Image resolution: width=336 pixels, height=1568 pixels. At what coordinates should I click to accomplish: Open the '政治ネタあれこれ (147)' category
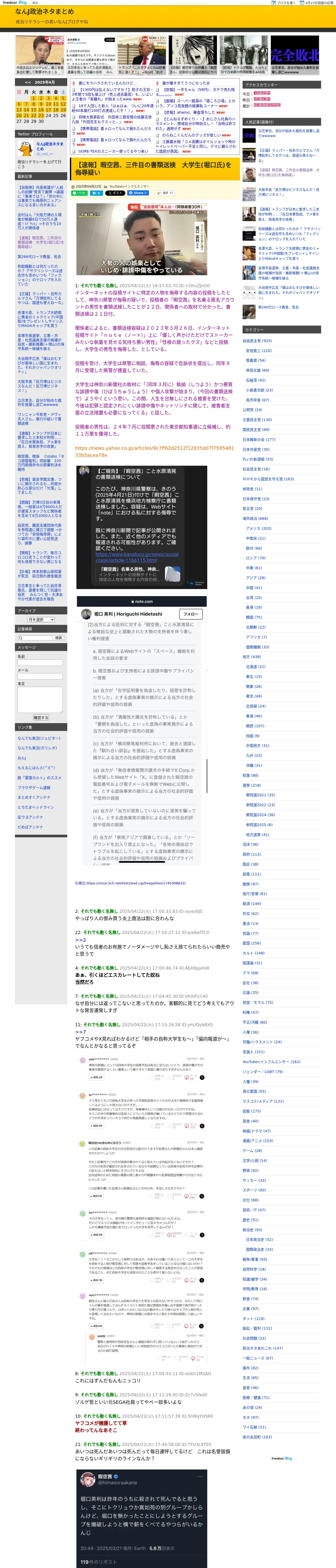pyautogui.click(x=263, y=1348)
